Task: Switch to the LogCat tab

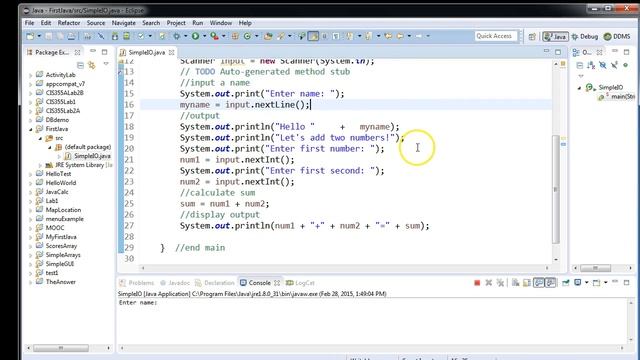Action: coord(300,283)
